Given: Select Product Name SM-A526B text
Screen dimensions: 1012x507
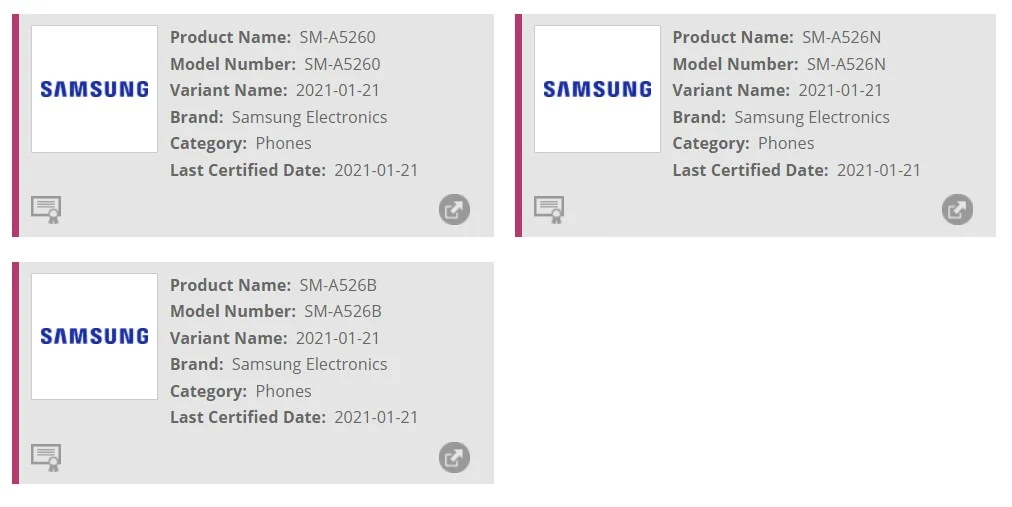Looking at the screenshot, I should tap(338, 285).
